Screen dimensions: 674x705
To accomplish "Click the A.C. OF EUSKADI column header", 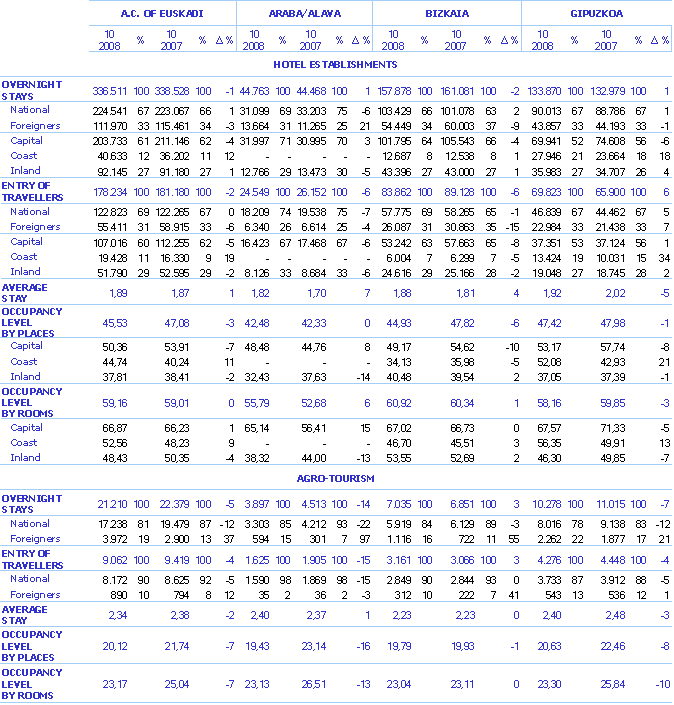I will (162, 14).
